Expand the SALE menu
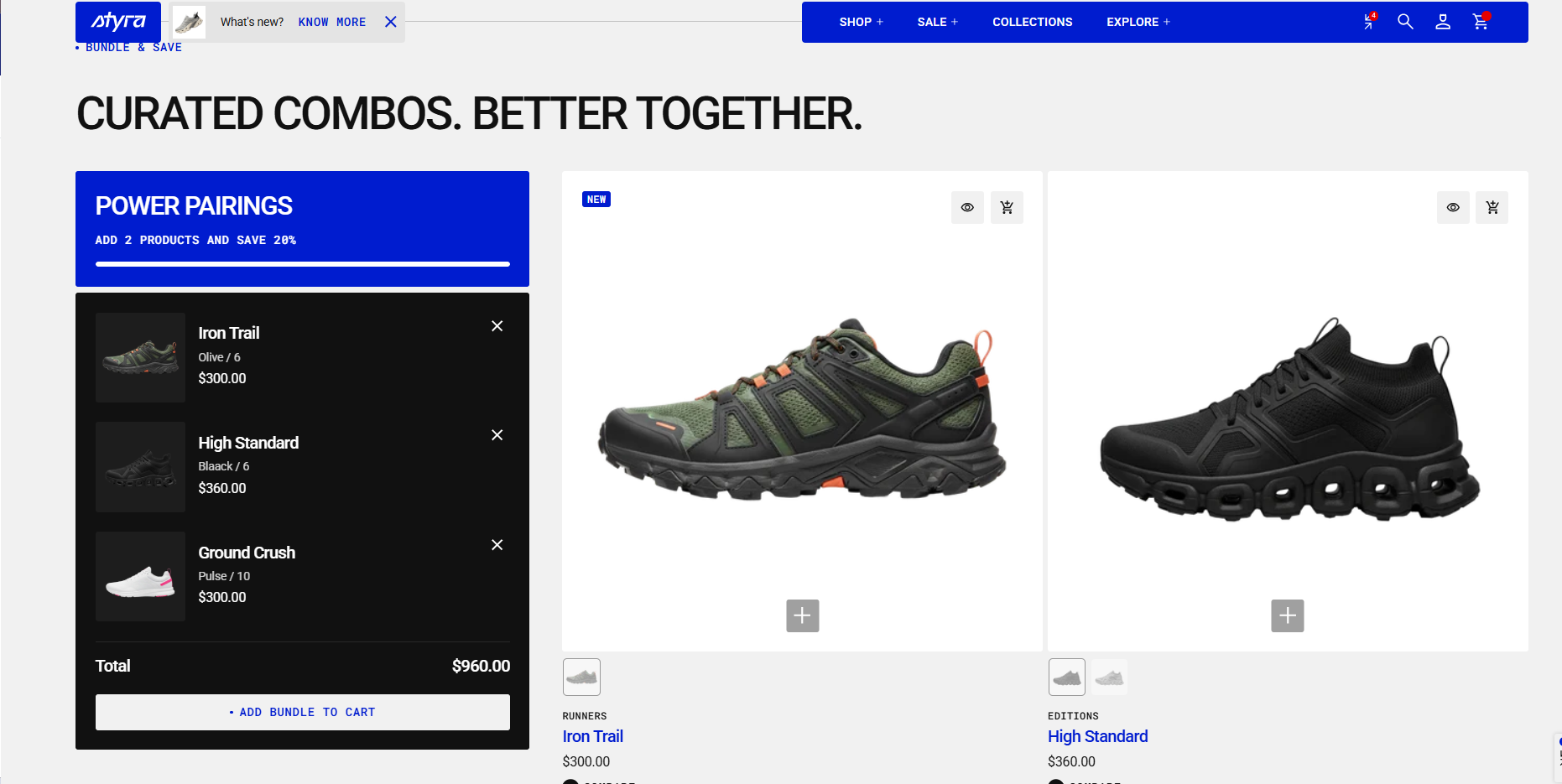The image size is (1562, 784). tap(937, 22)
